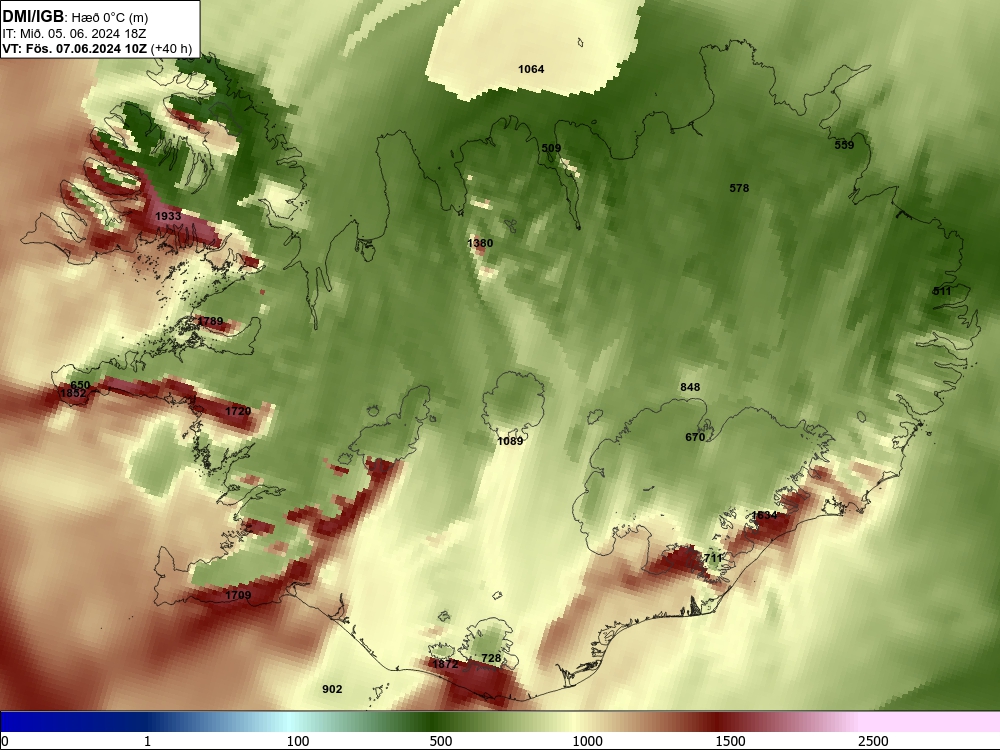Image resolution: width=1000 pixels, height=750 pixels.
Task: Click the 1634 label in the southeast
Action: point(764,515)
